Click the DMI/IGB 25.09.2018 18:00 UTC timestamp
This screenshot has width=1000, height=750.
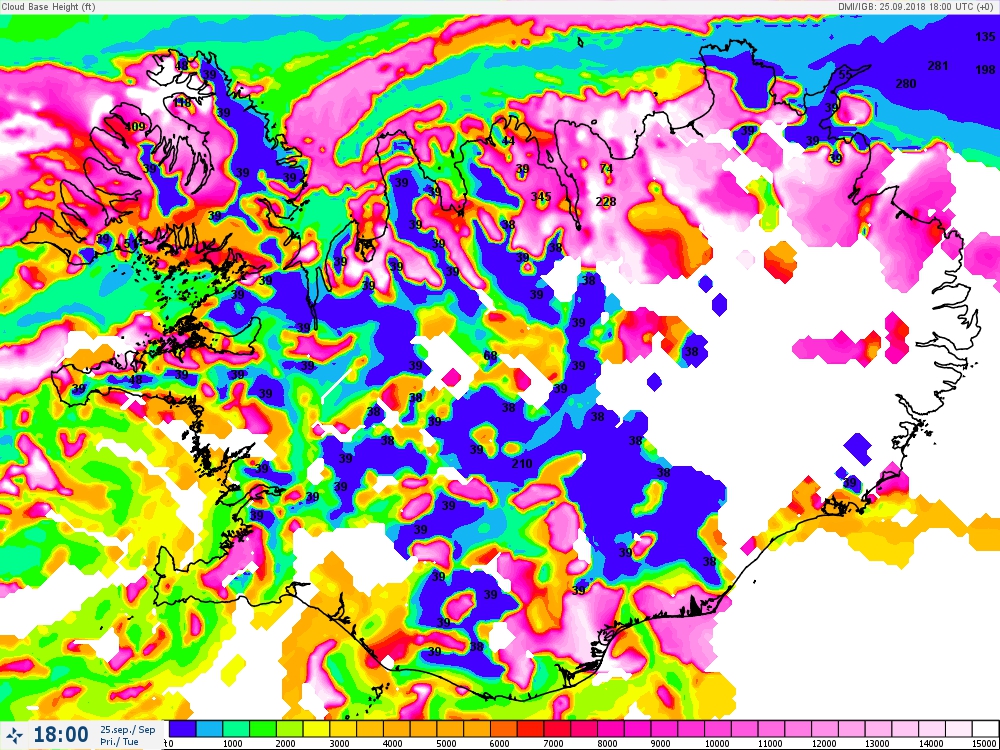coord(918,6)
